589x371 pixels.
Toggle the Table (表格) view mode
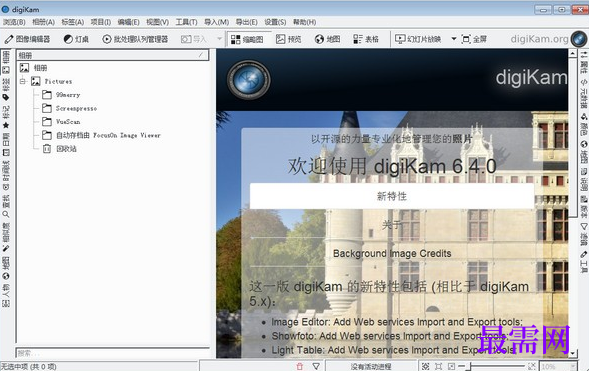[x=366, y=39]
